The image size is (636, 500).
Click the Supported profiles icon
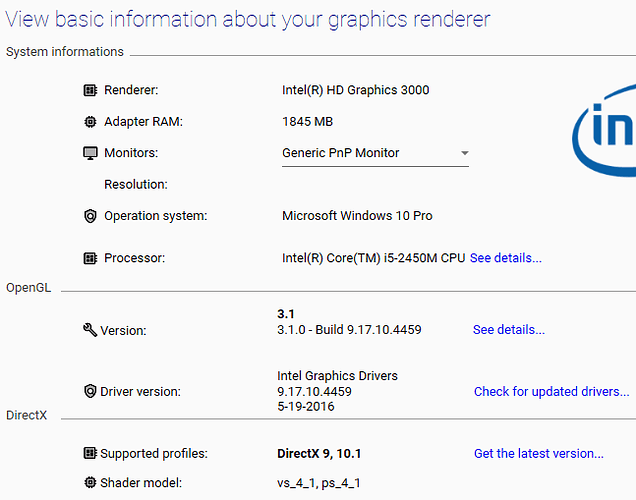click(x=90, y=454)
